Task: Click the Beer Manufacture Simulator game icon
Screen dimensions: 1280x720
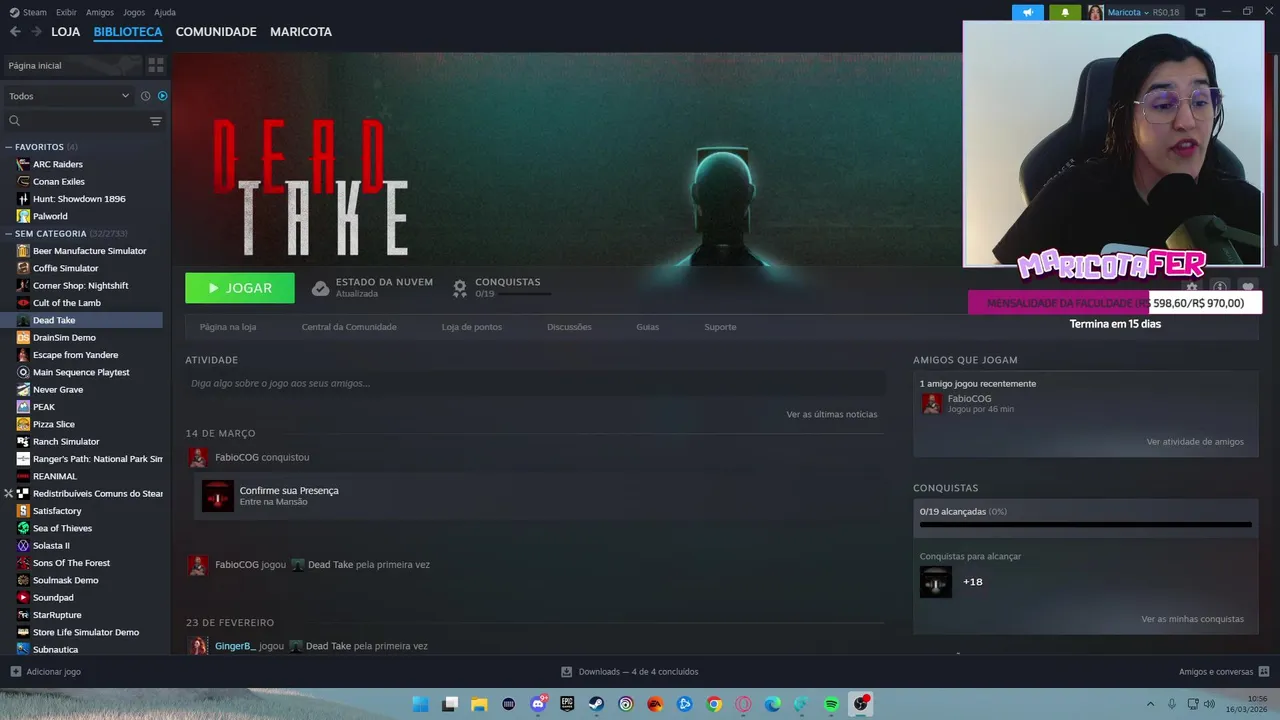Action: [x=23, y=251]
